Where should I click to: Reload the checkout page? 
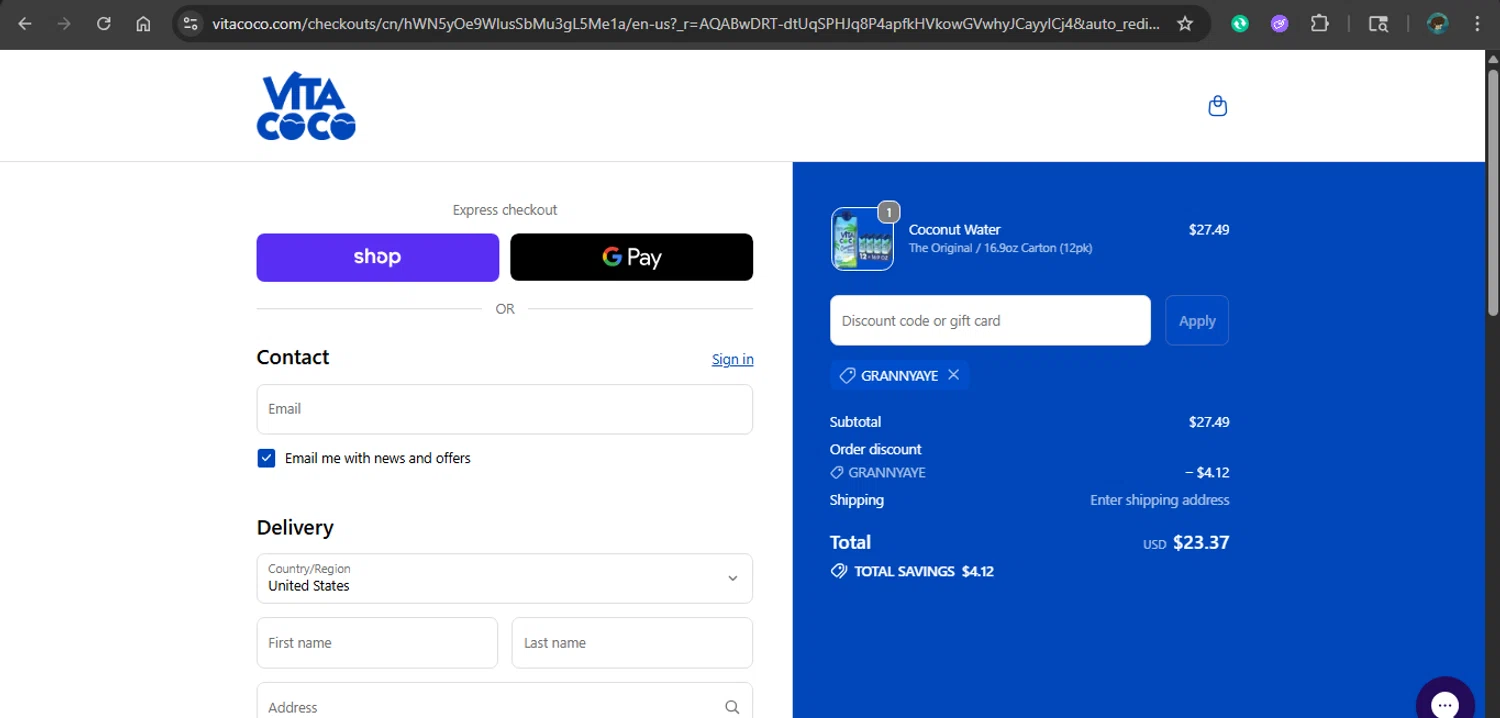[104, 24]
